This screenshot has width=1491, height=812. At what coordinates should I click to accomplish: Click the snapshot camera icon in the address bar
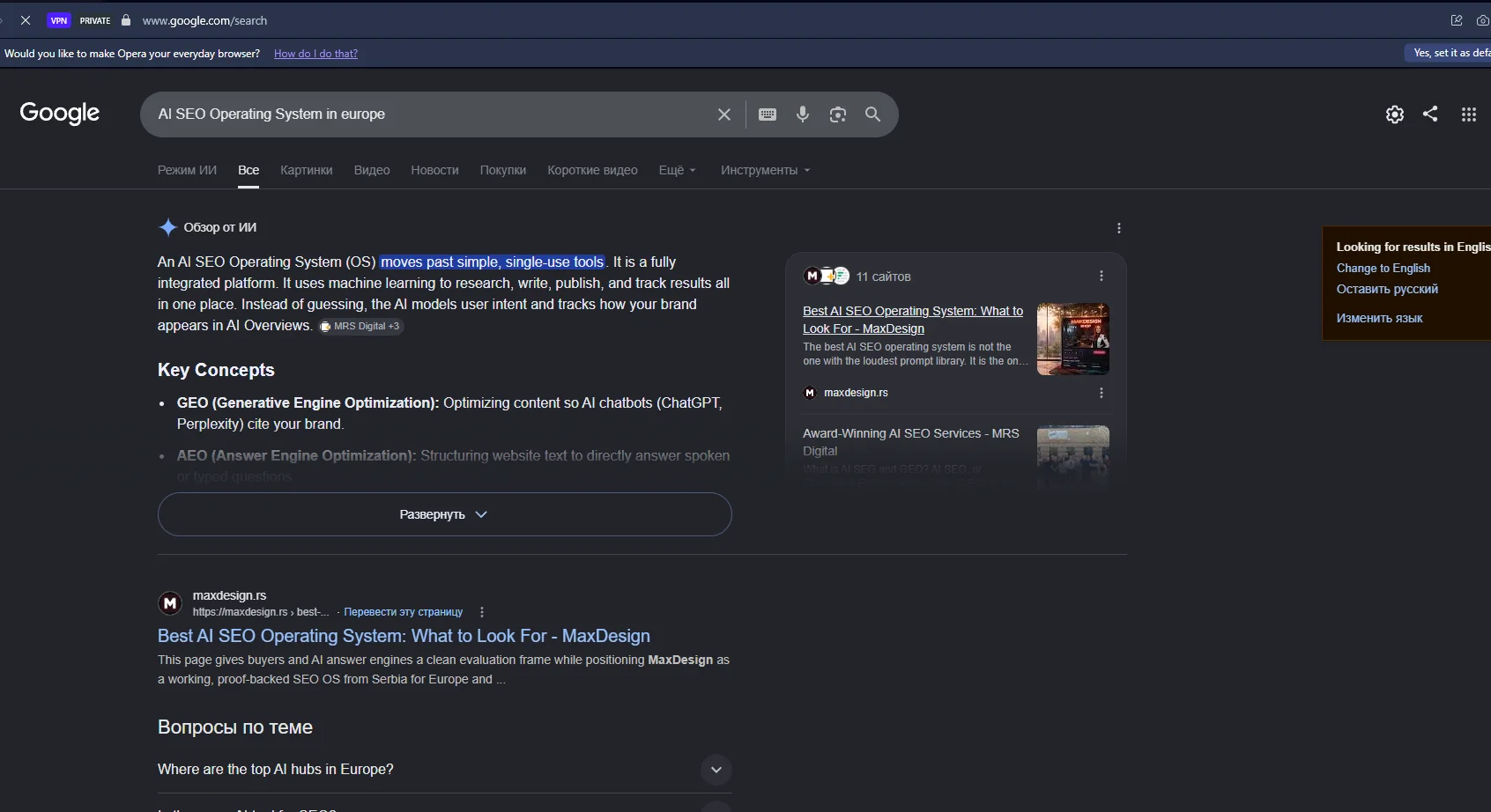pos(1483,20)
